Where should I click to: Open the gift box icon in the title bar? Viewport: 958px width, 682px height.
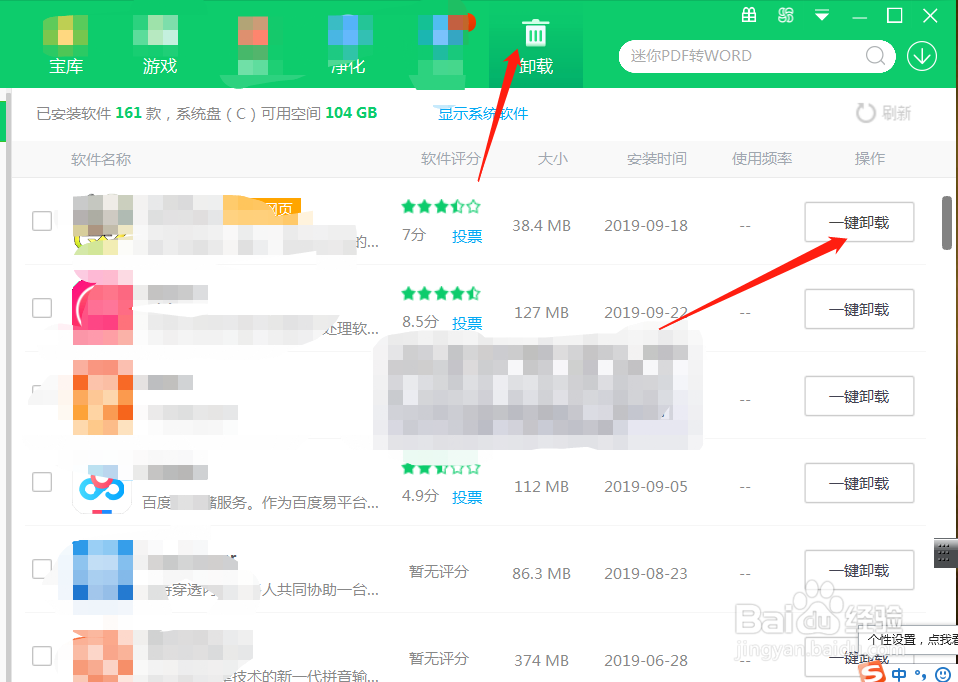[x=749, y=16]
